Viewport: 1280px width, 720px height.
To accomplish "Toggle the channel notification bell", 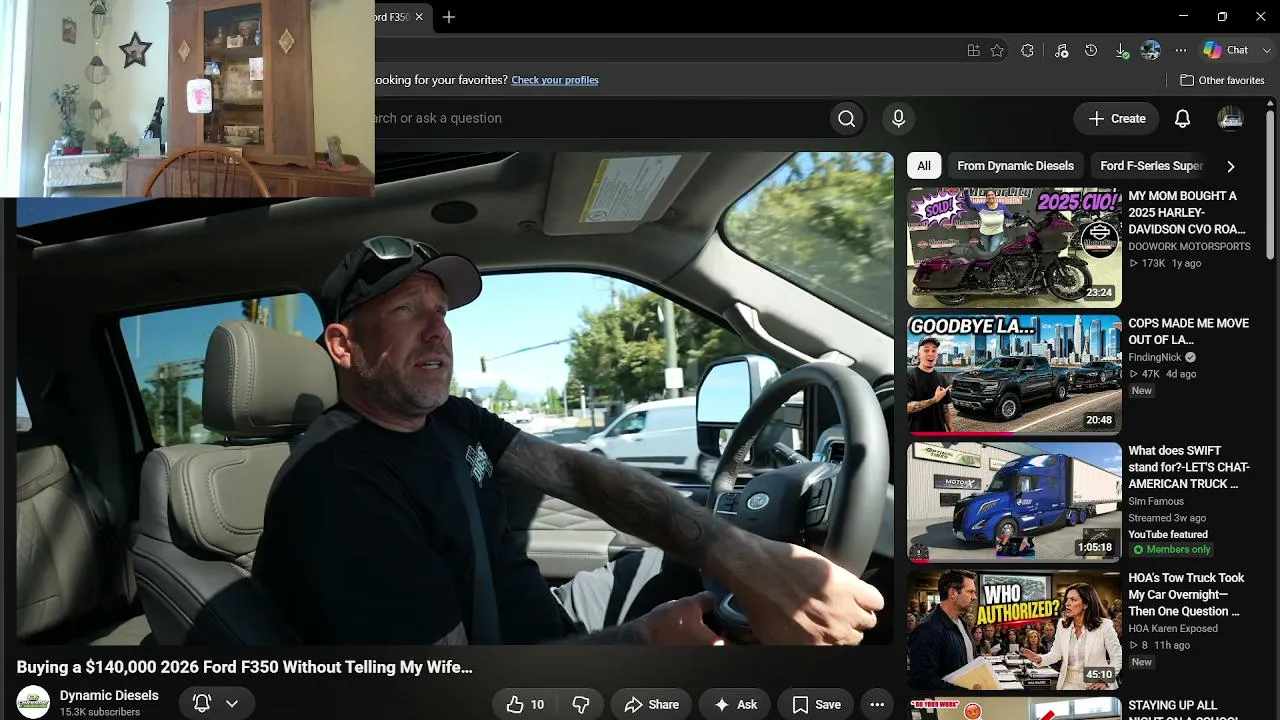I will point(202,704).
